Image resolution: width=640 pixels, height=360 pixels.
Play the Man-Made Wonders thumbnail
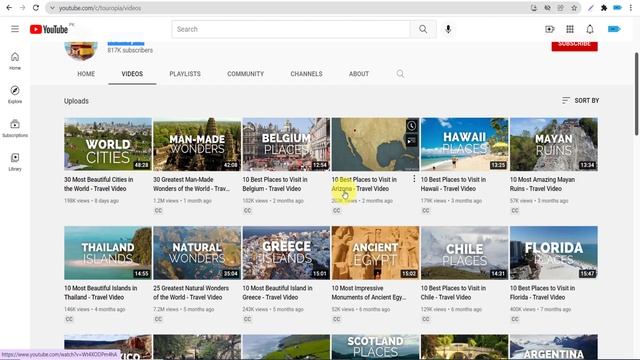(x=197, y=144)
